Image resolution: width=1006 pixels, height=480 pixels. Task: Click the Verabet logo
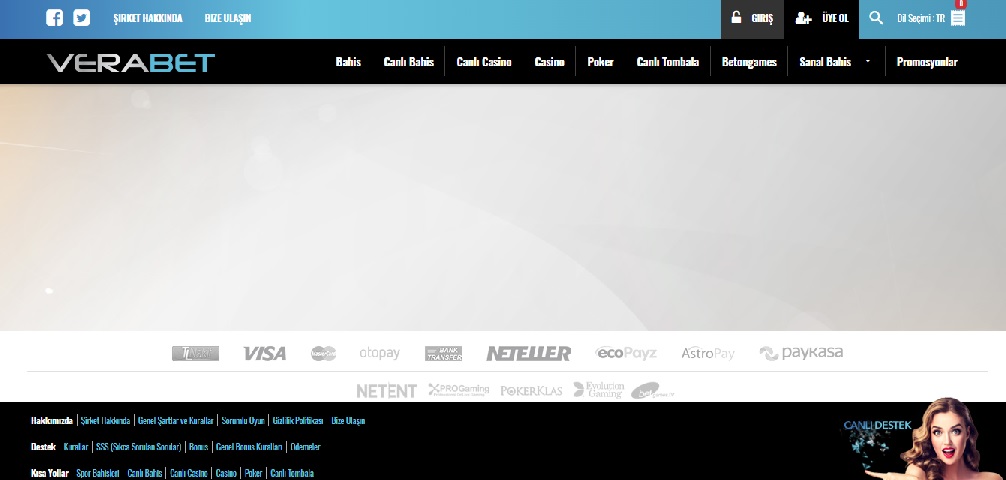[131, 62]
